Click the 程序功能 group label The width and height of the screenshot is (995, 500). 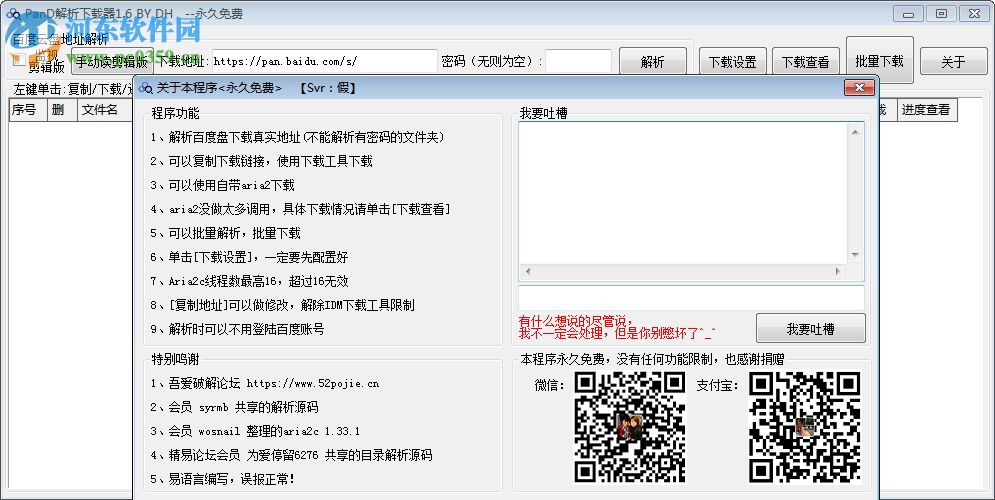(175, 113)
